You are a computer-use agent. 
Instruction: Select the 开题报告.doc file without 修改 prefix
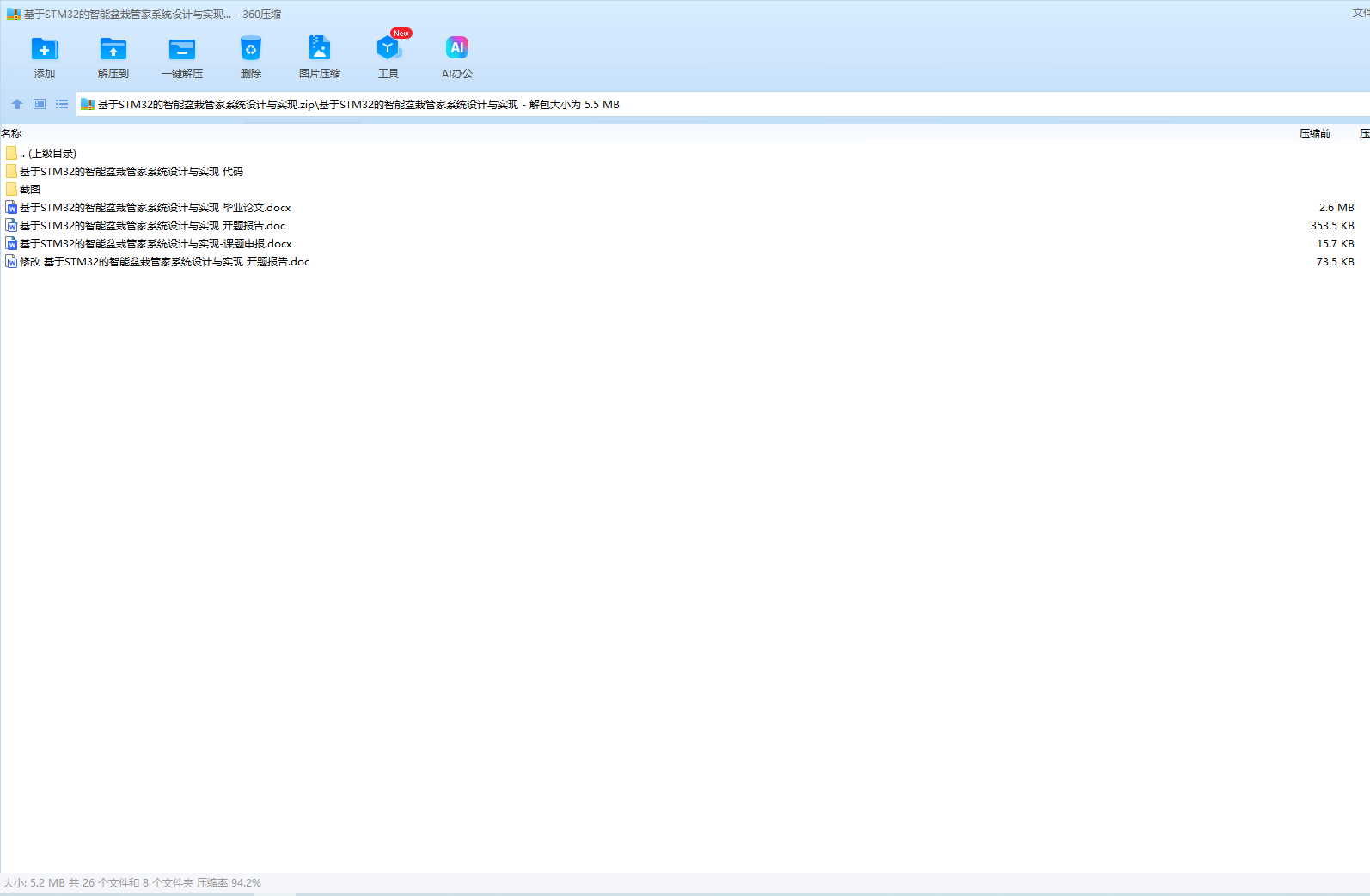click(x=146, y=226)
